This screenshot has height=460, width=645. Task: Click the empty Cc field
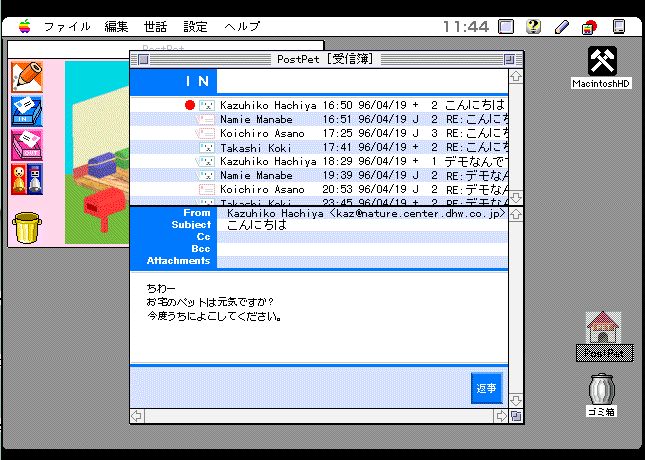362,237
